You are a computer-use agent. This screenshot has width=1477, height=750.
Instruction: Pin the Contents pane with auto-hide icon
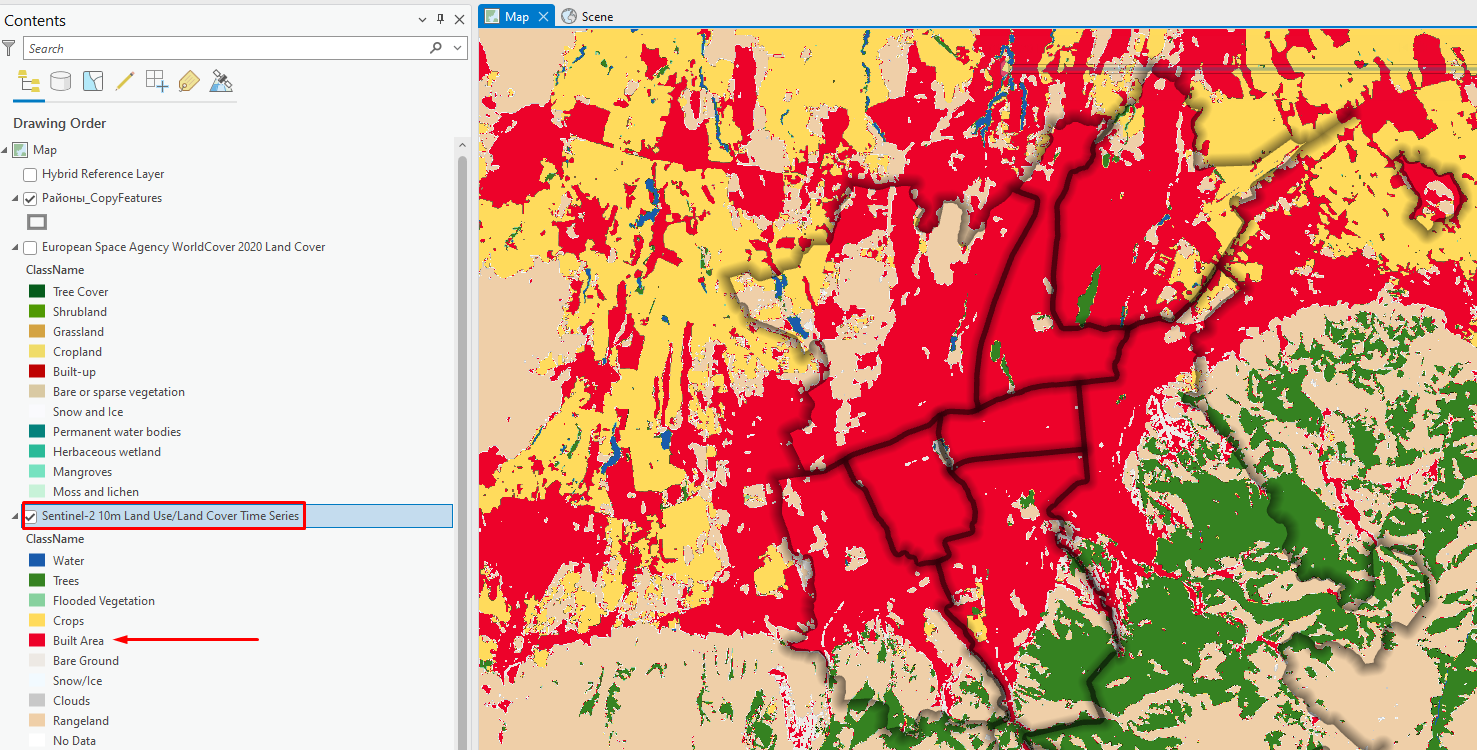[440, 20]
